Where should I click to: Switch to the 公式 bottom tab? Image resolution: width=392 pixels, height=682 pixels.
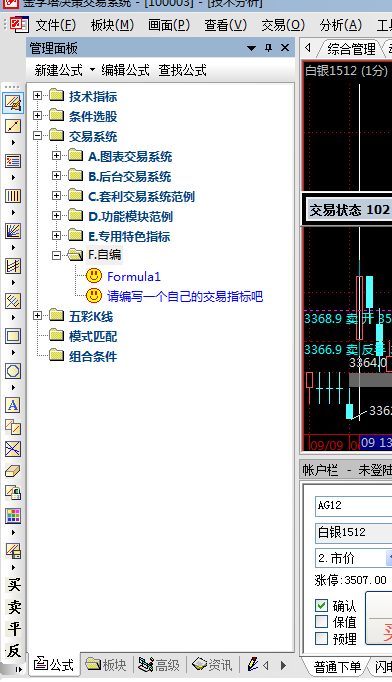[x=54, y=665]
